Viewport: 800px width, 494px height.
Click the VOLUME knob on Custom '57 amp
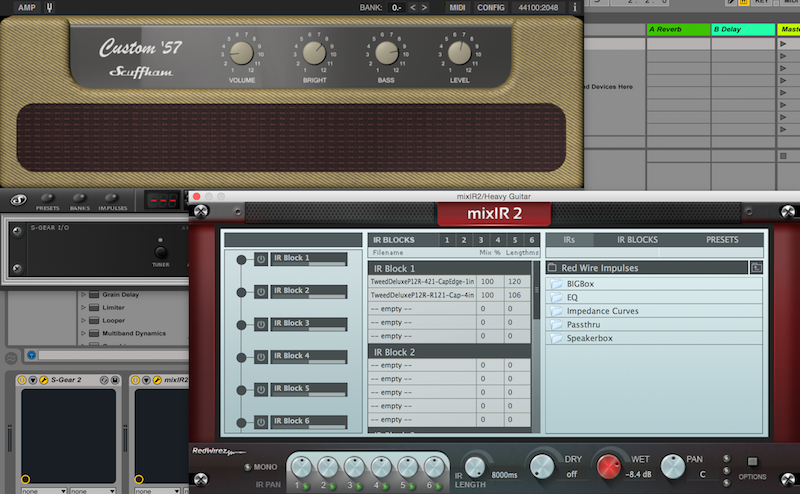point(242,54)
